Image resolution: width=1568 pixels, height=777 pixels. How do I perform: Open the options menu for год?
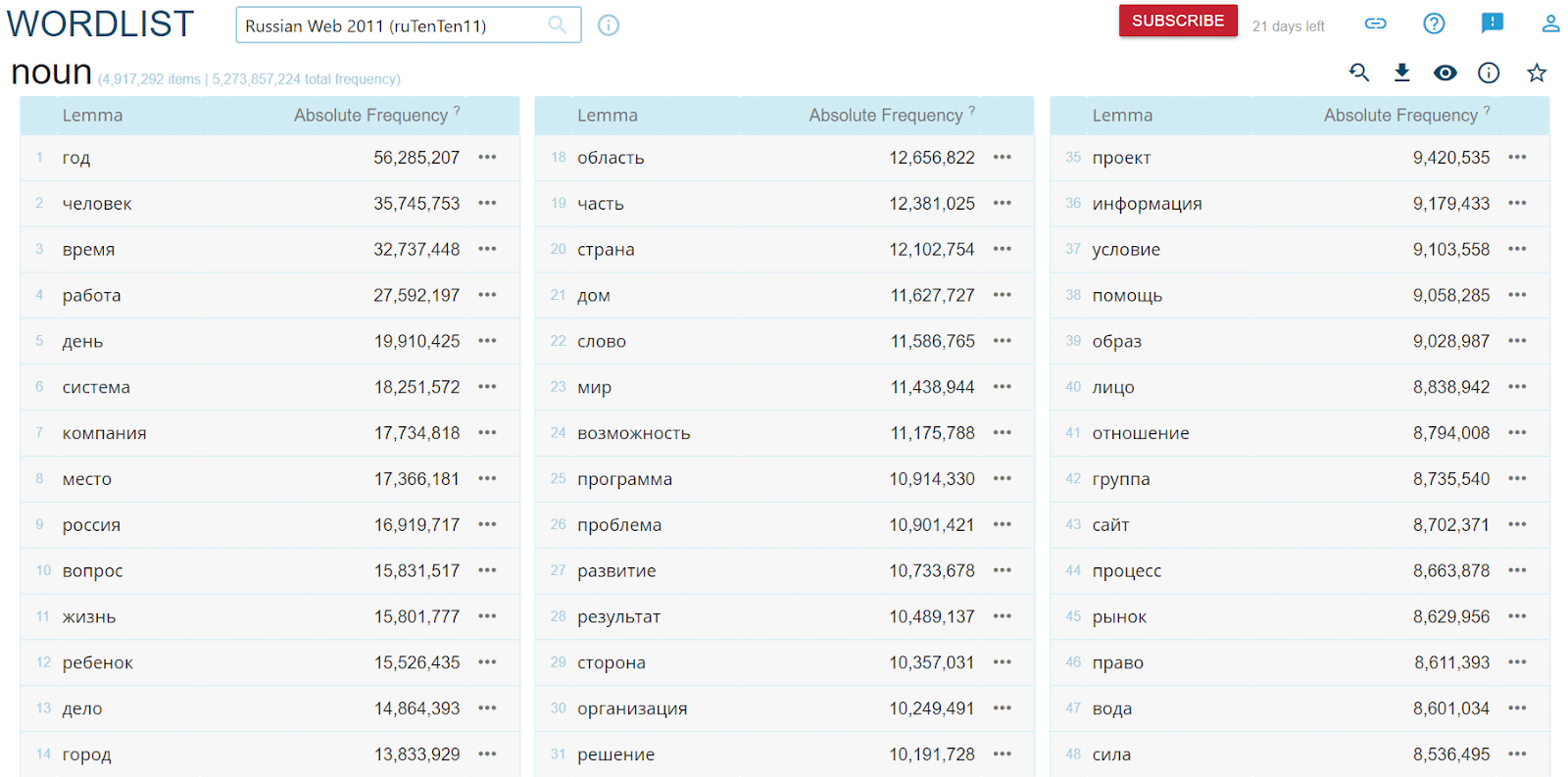point(487,158)
